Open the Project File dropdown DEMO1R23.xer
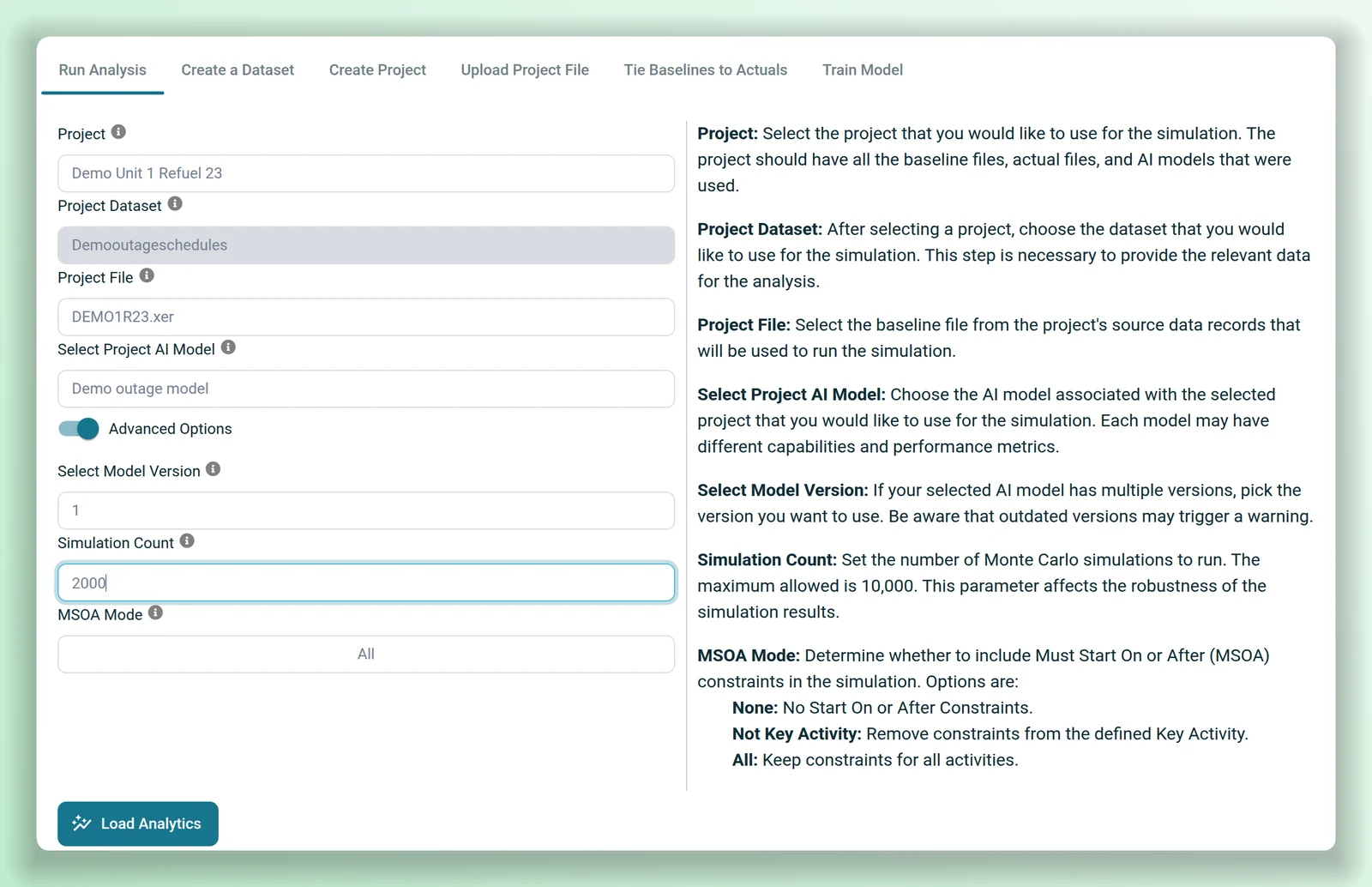The width and height of the screenshot is (1372, 887). click(366, 317)
